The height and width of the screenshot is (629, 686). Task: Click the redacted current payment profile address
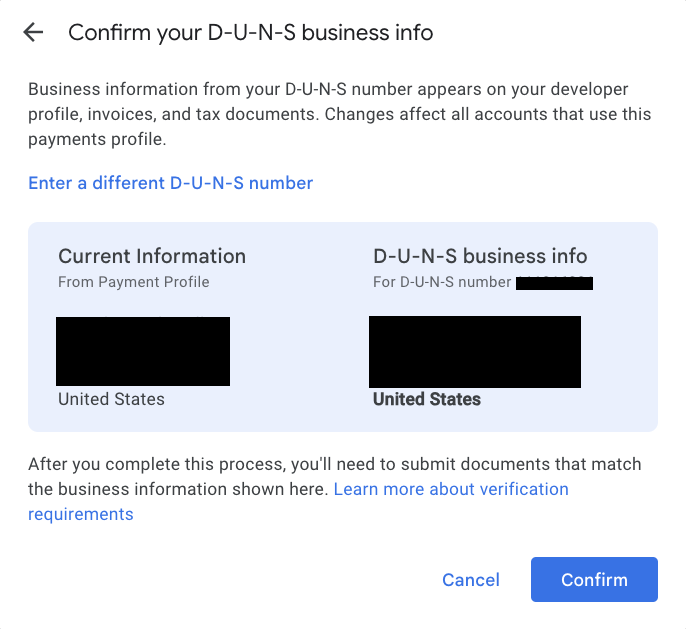click(x=143, y=351)
